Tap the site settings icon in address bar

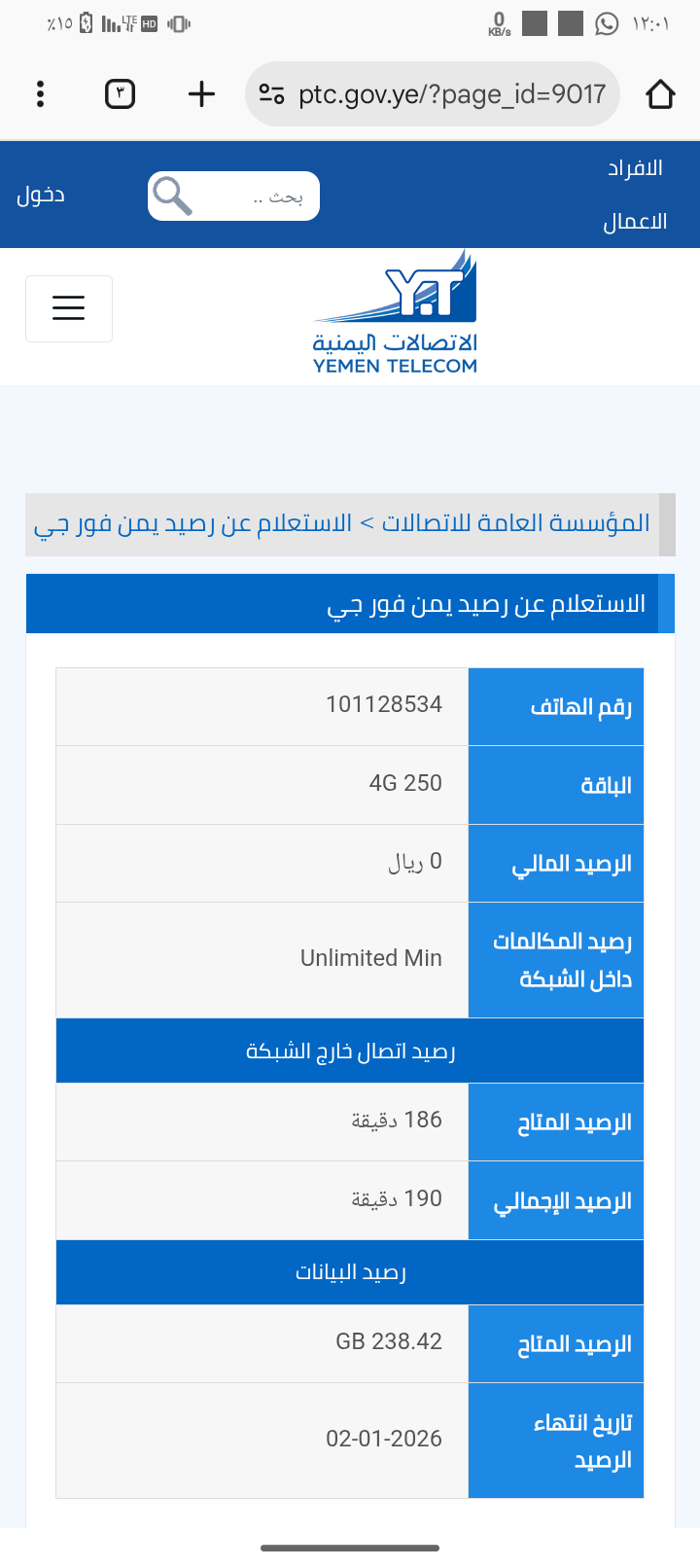(272, 94)
